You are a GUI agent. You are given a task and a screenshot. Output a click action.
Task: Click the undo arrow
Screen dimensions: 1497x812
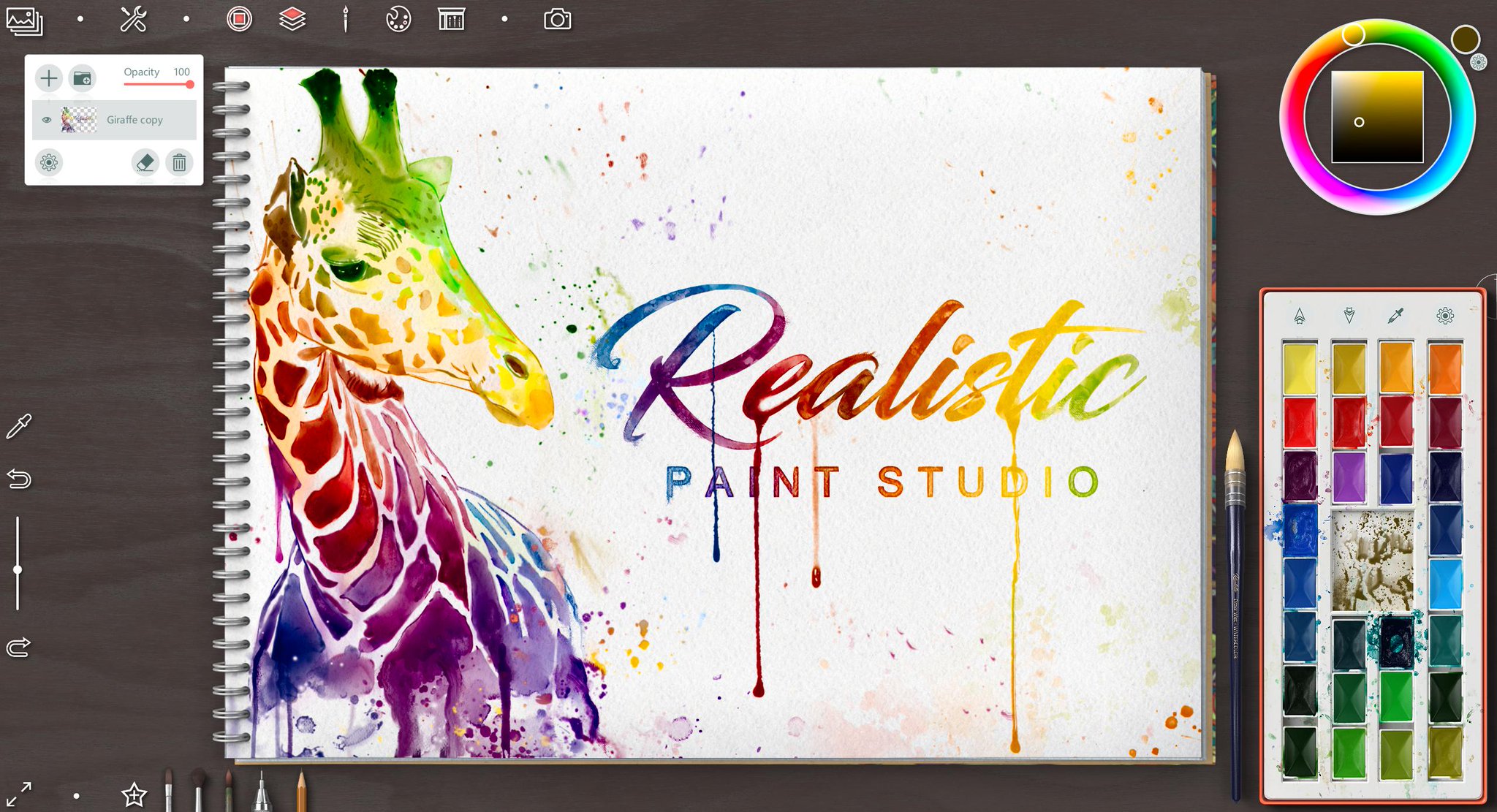[x=19, y=479]
